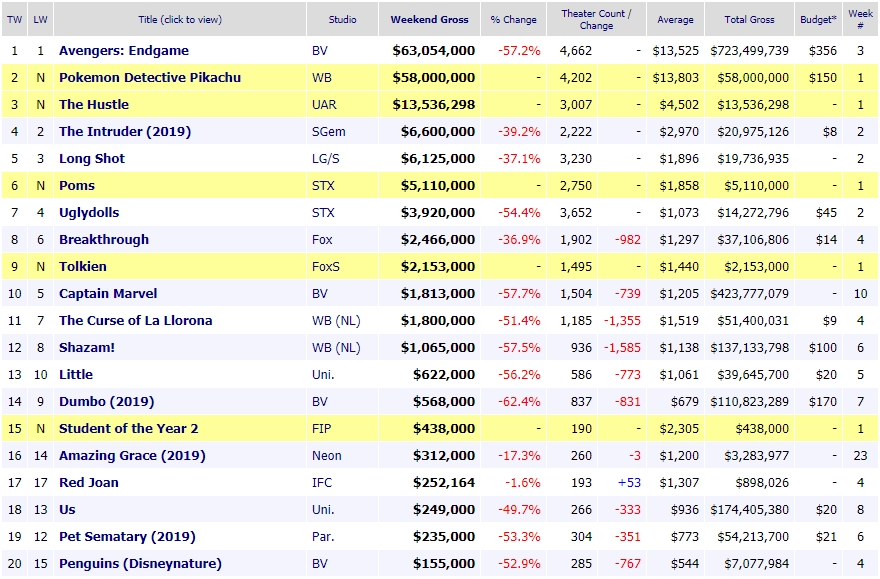Screen dimensions: 880x579
Task: Click SGem studio in The Intruder row
Action: [x=328, y=131]
